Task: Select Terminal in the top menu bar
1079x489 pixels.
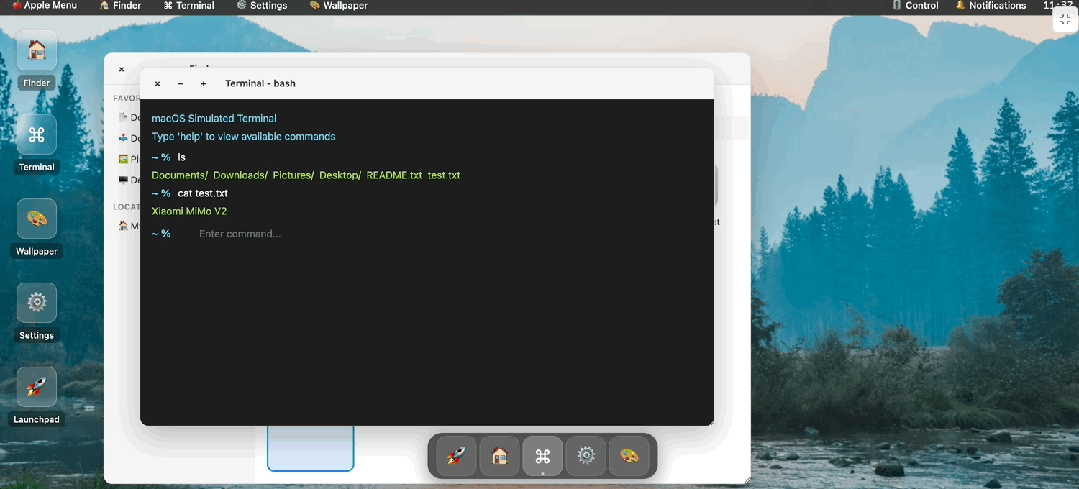Action: (x=189, y=6)
